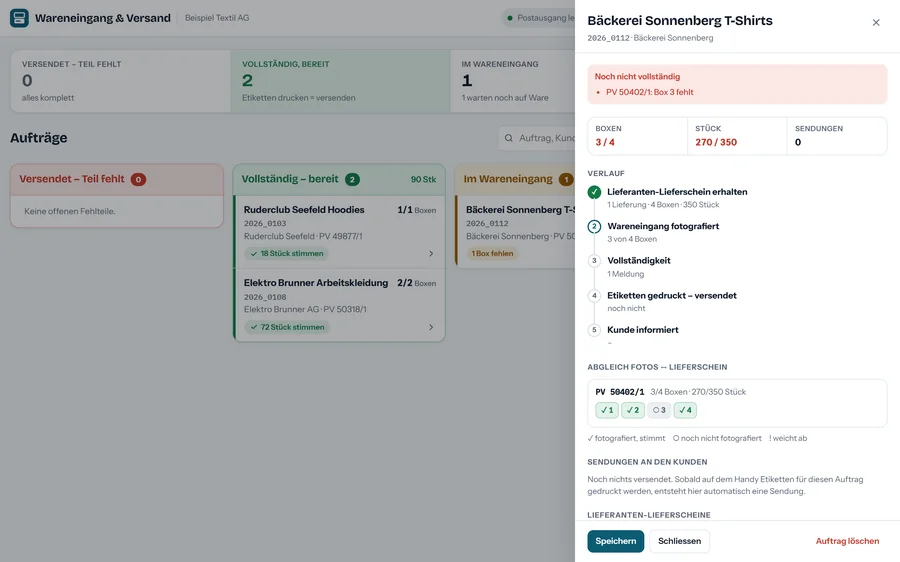Image resolution: width=900 pixels, height=562 pixels.
Task: Click the Wareneingang & Versand app logo
Action: [x=19, y=18]
